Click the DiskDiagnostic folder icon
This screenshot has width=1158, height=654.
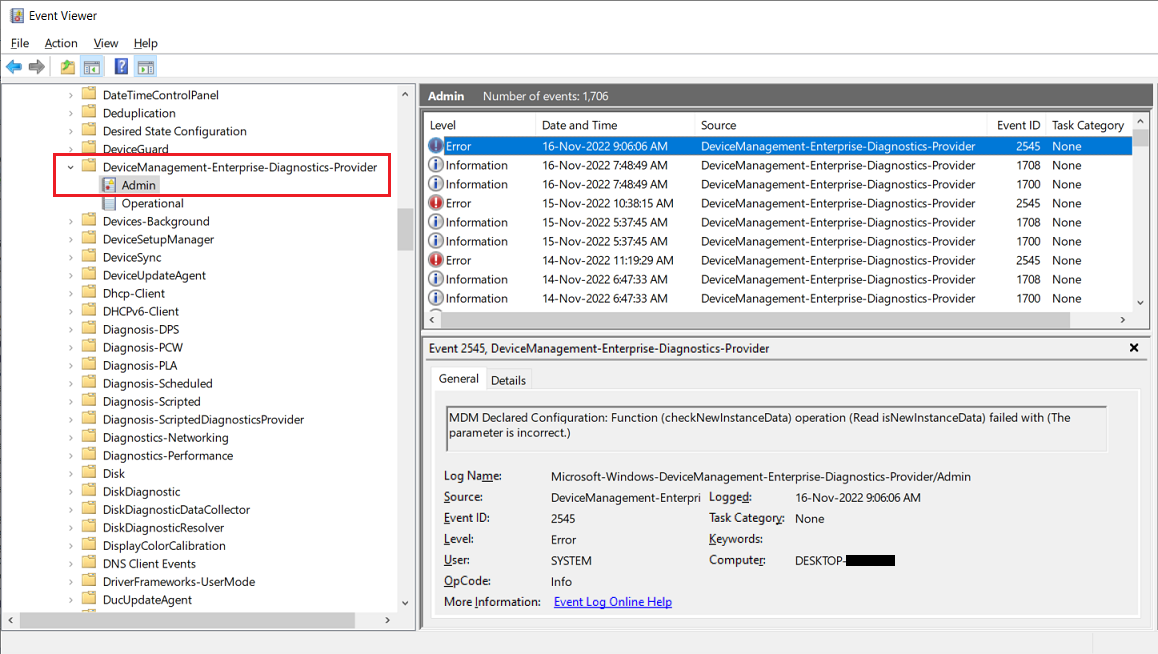[x=88, y=491]
